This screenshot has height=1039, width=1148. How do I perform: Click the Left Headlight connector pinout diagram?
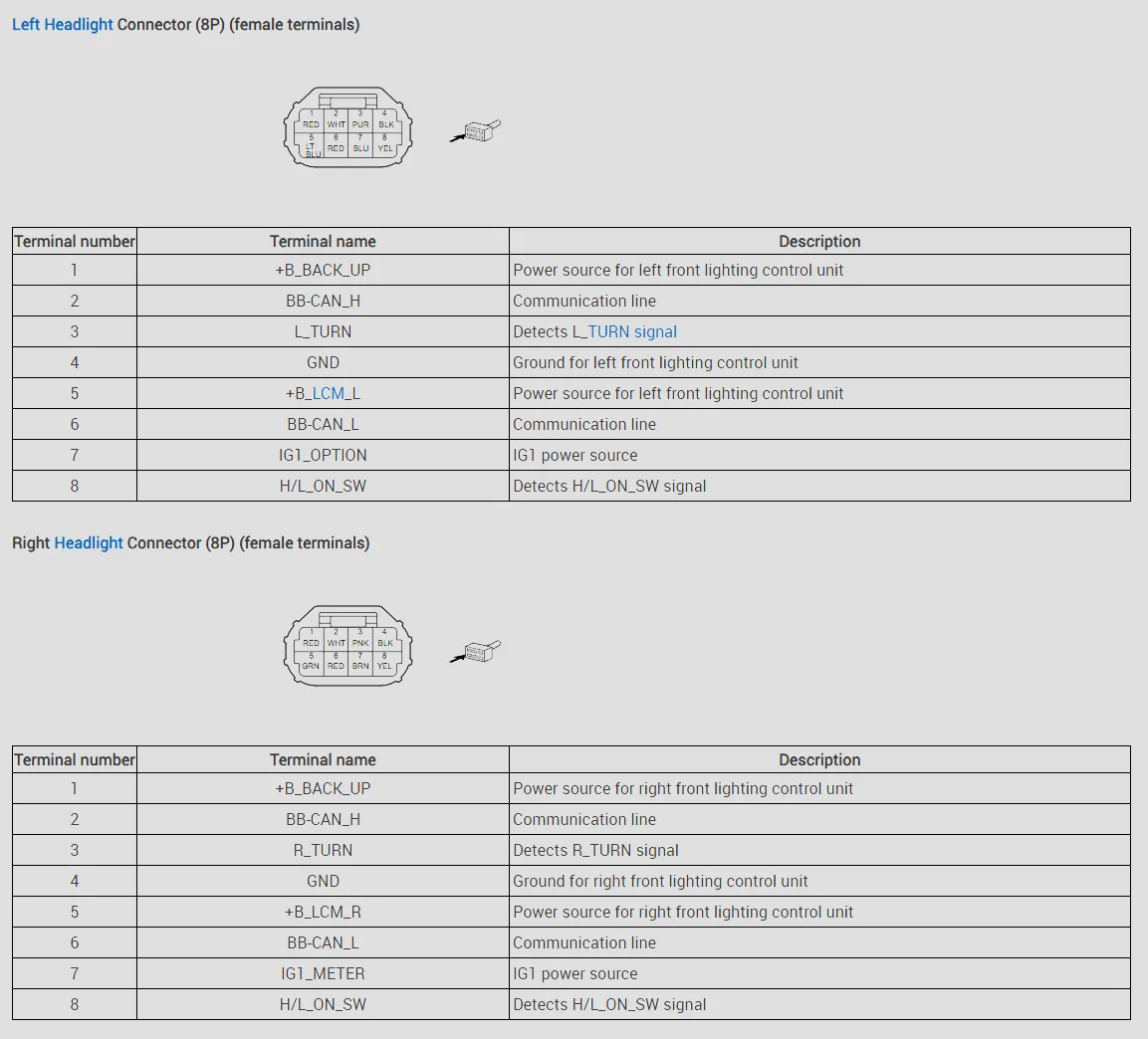(x=347, y=127)
